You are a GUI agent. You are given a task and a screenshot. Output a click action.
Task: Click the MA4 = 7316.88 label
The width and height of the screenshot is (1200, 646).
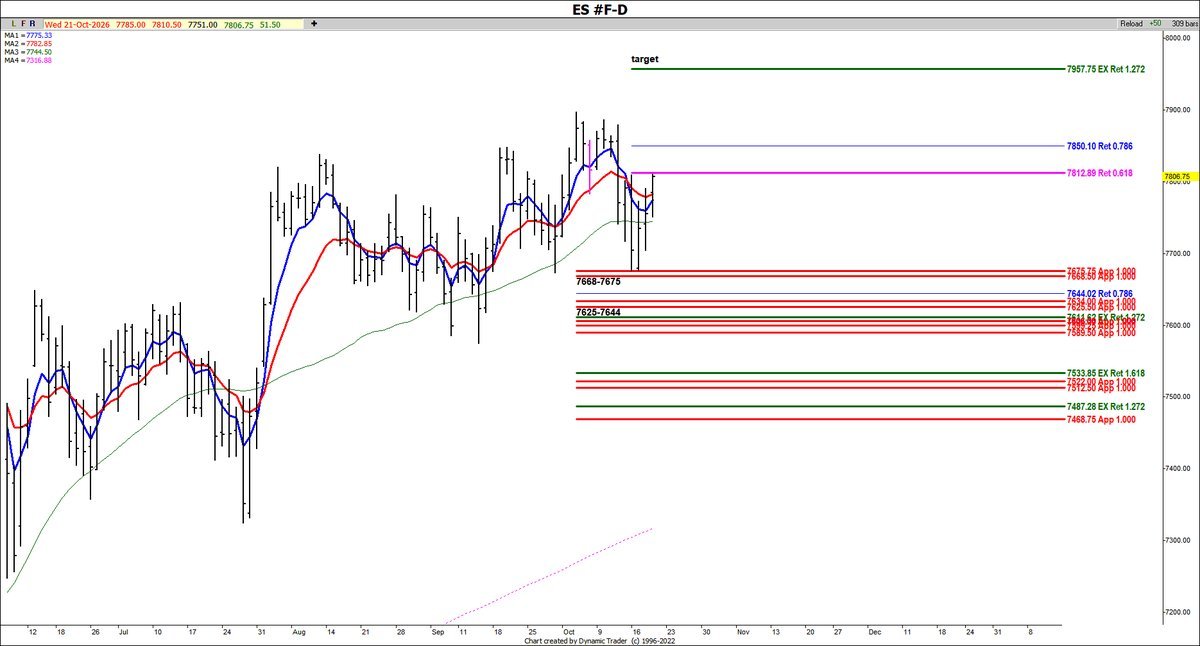[x=28, y=60]
